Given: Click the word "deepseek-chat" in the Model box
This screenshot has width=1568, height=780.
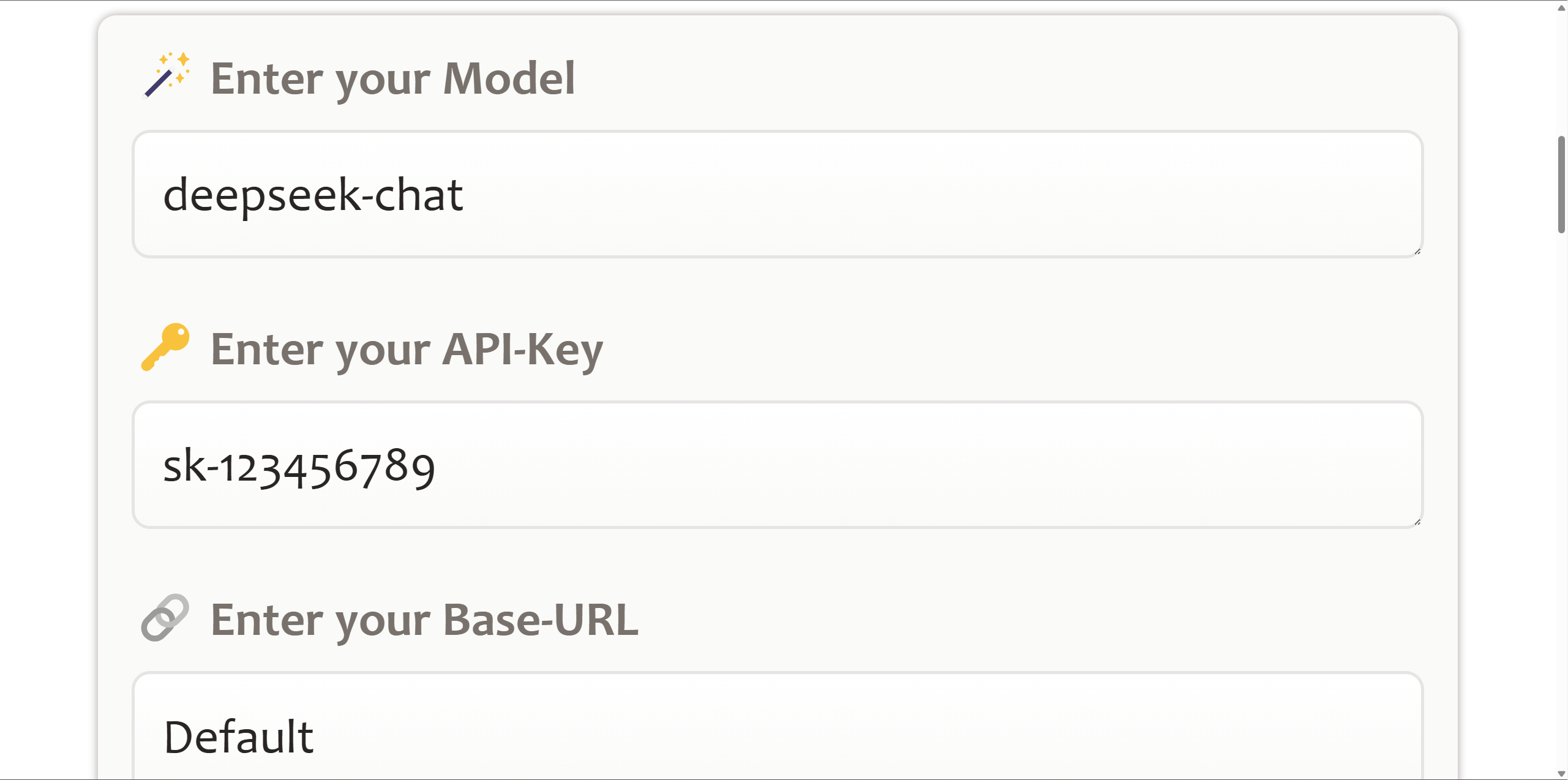Looking at the screenshot, I should 313,195.
